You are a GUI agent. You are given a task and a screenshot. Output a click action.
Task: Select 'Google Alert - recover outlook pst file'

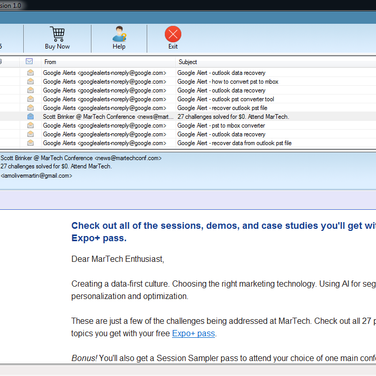[x=222, y=108]
